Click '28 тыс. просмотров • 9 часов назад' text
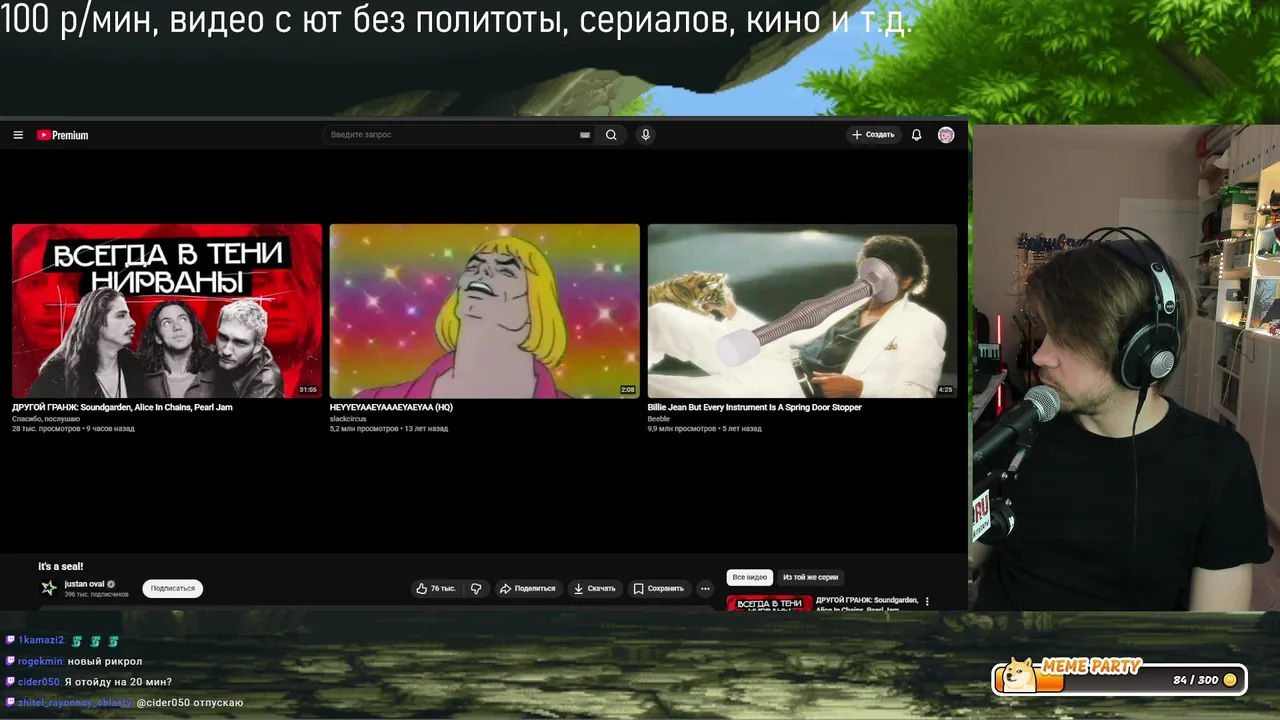 pyautogui.click(x=73, y=429)
